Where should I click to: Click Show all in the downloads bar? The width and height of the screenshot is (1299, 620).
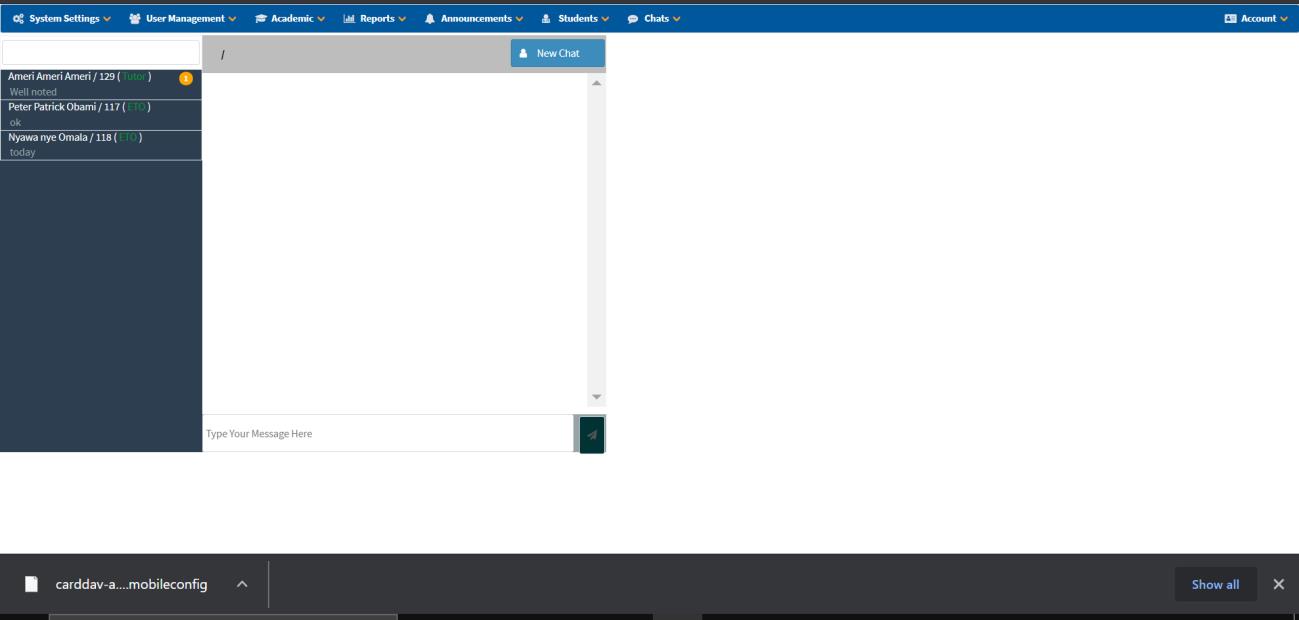[1215, 584]
